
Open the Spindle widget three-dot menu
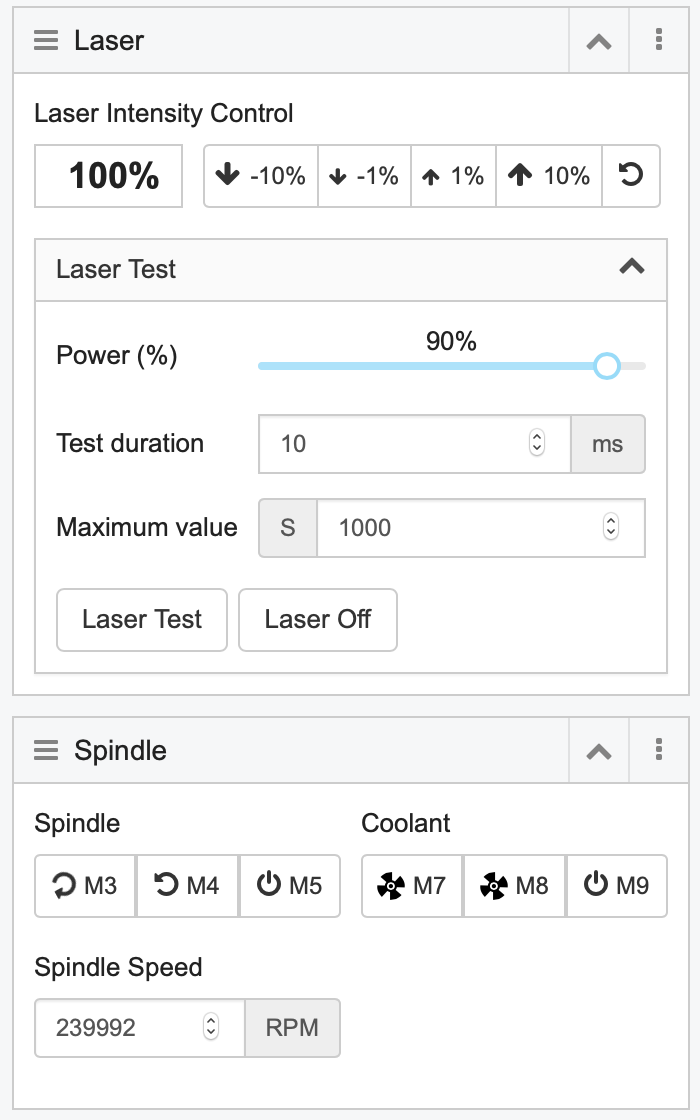[x=659, y=751]
